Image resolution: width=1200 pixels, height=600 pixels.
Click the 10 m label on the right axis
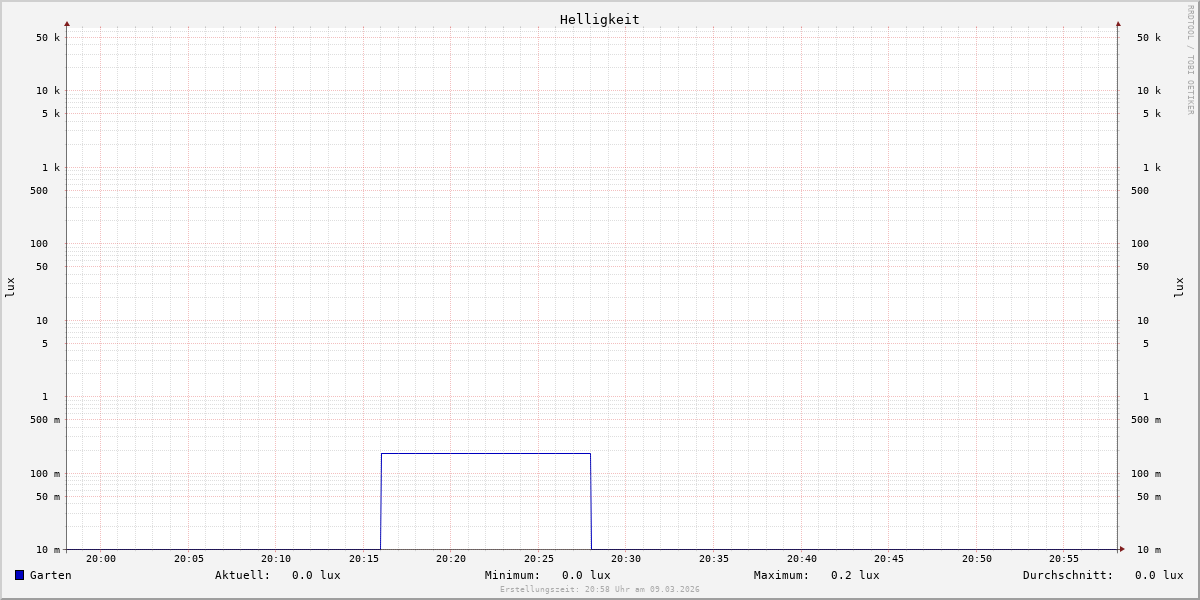(x=1149, y=550)
